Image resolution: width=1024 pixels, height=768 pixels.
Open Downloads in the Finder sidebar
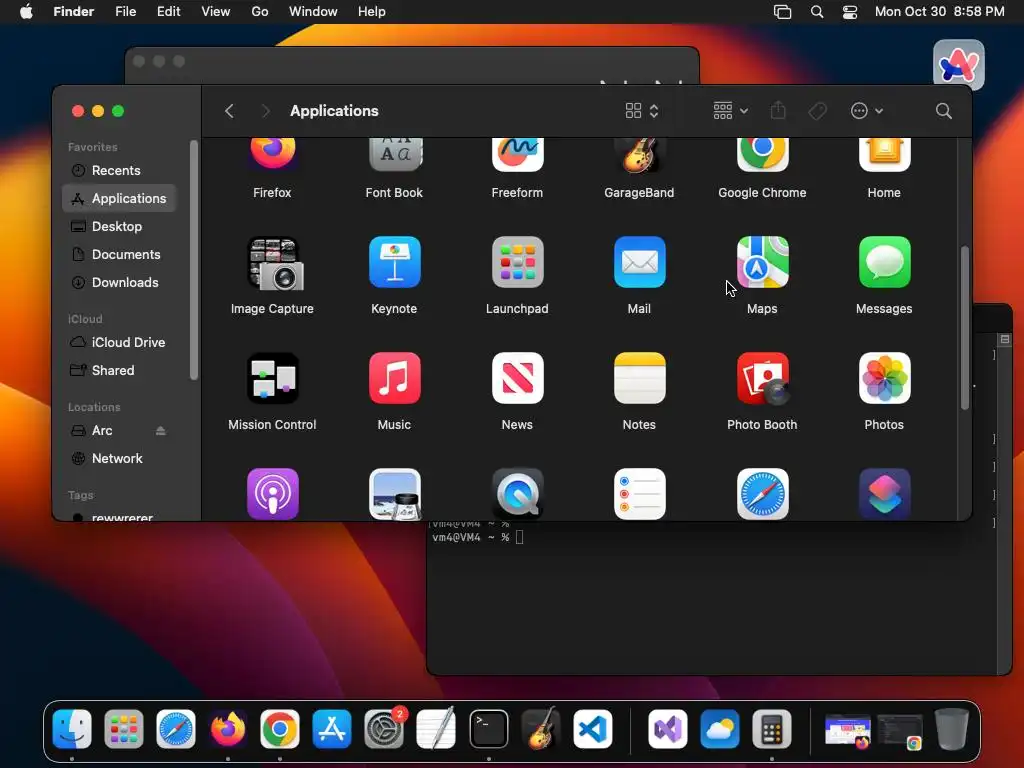click(119, 283)
